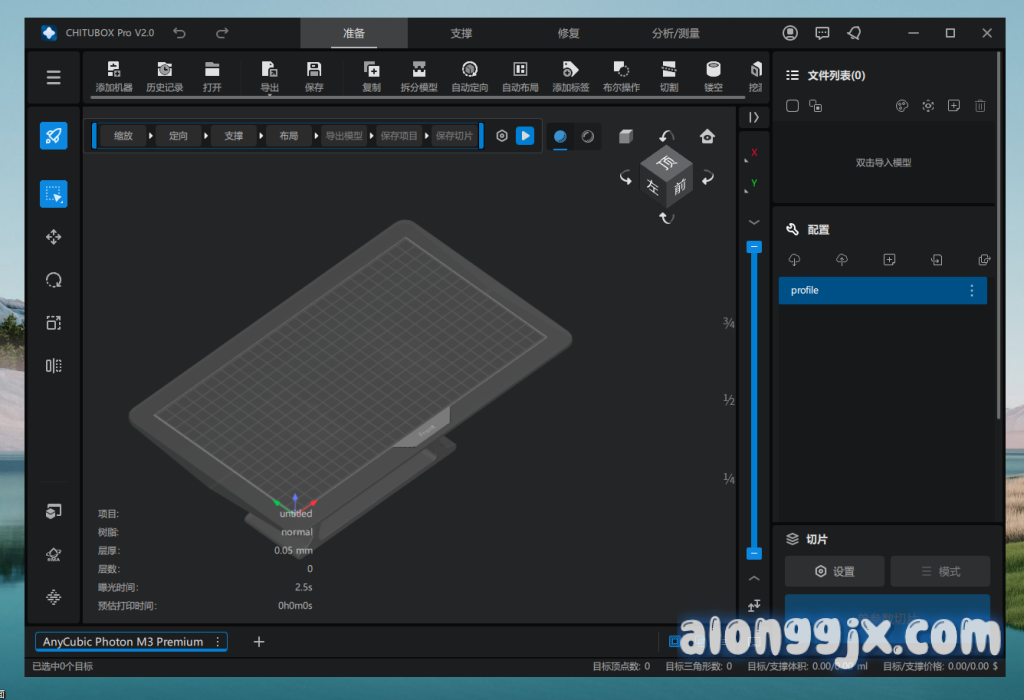The image size is (1024, 700).
Task: Toggle perspective cube view button
Action: 625,136
